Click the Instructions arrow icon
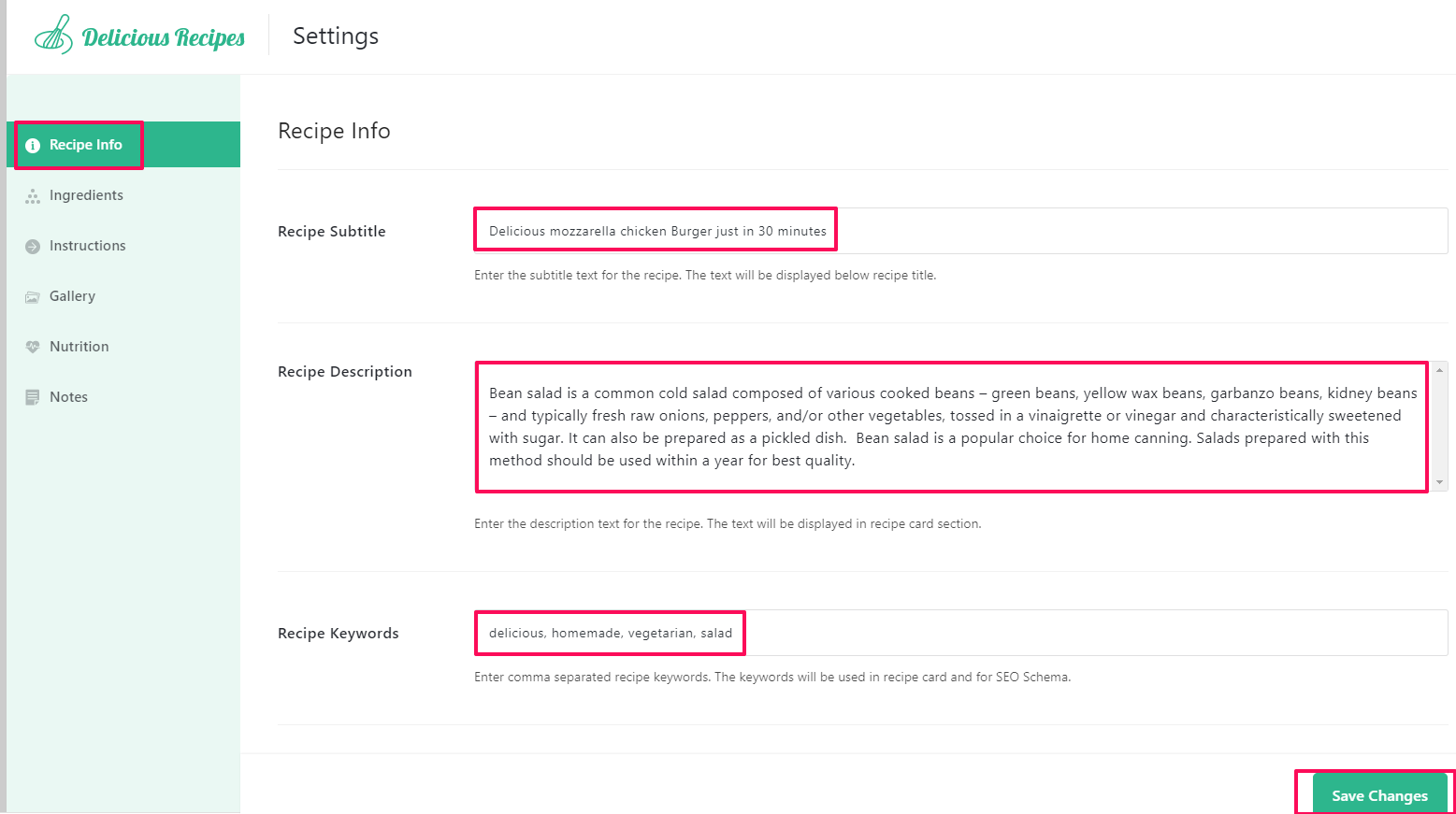Viewport: 1456px width, 814px height. tap(33, 245)
